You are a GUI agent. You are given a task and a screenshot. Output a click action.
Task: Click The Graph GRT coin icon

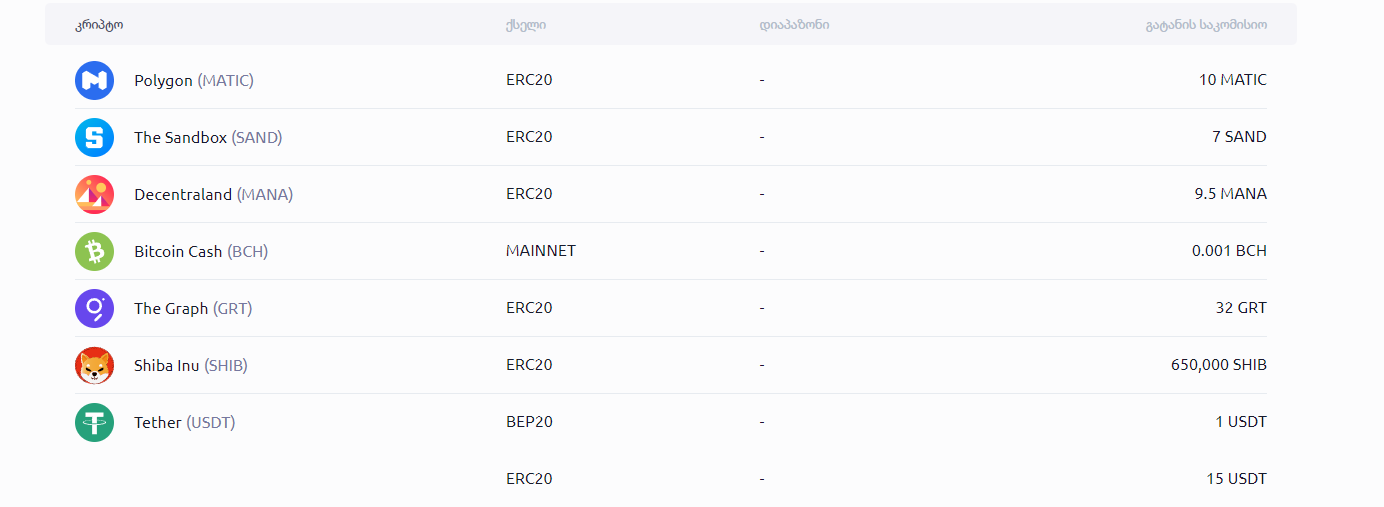(x=95, y=308)
